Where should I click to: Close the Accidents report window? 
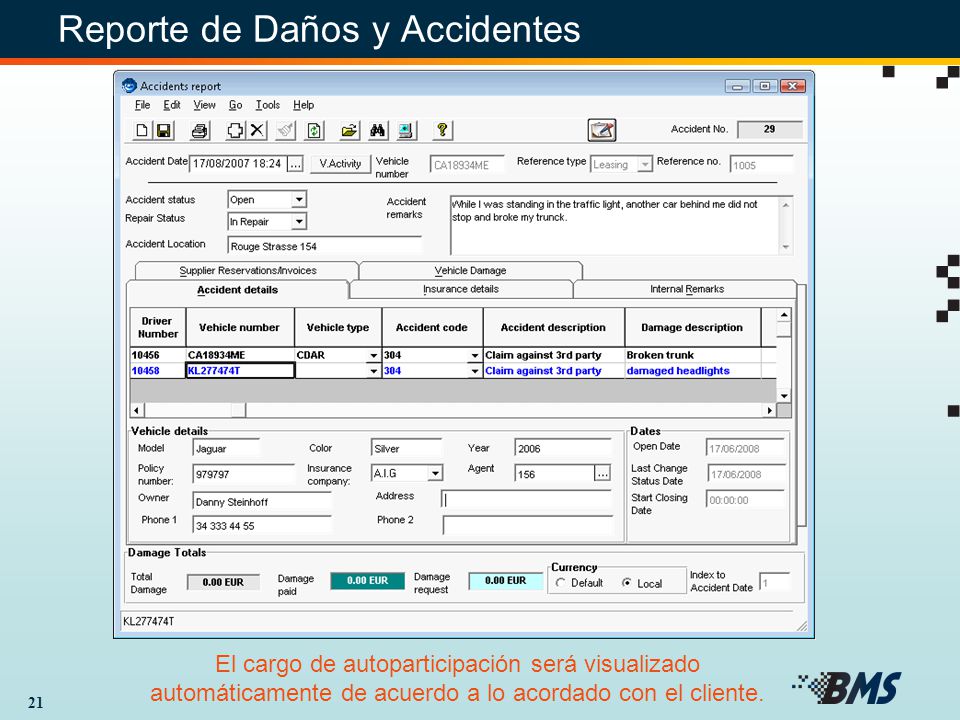pos(793,86)
